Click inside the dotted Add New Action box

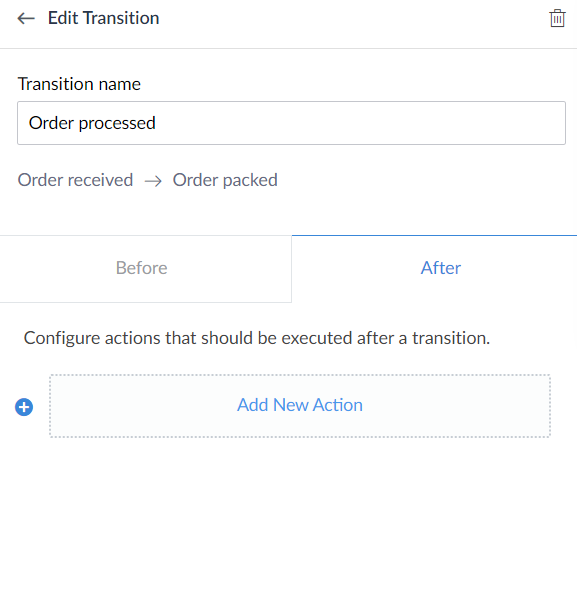pyautogui.click(x=300, y=406)
